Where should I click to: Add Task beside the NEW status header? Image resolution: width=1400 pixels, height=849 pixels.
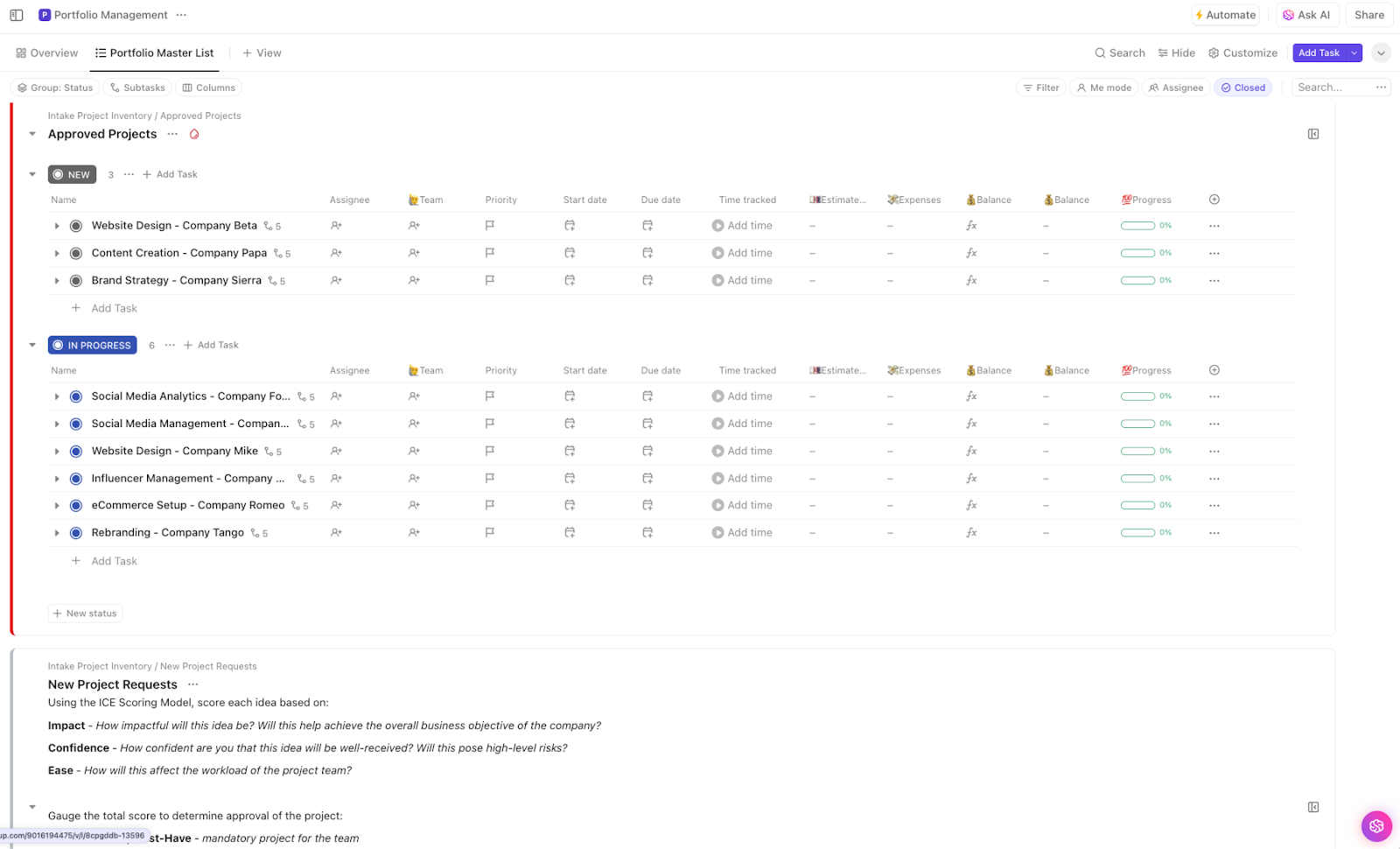[x=170, y=174]
